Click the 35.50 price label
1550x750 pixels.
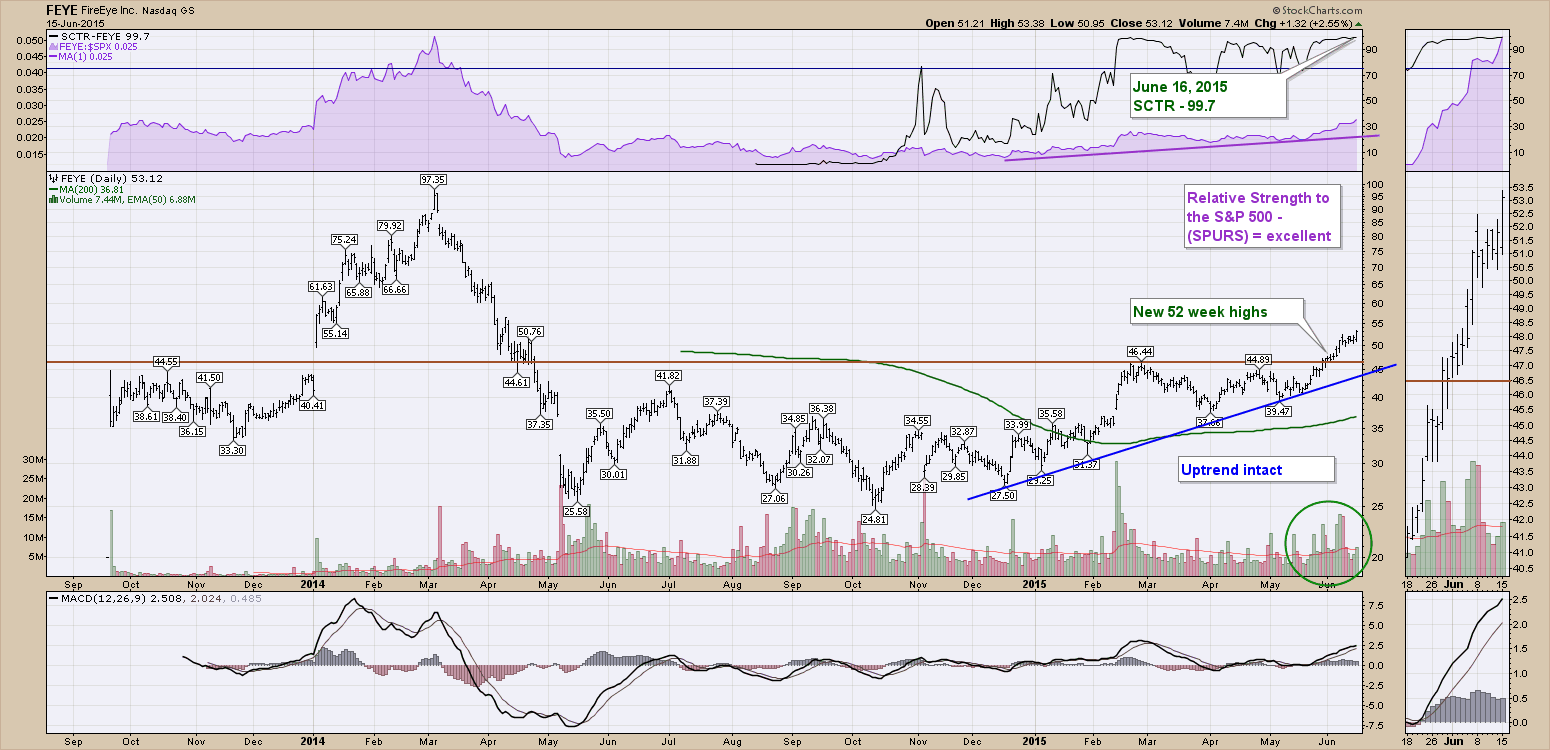point(599,413)
